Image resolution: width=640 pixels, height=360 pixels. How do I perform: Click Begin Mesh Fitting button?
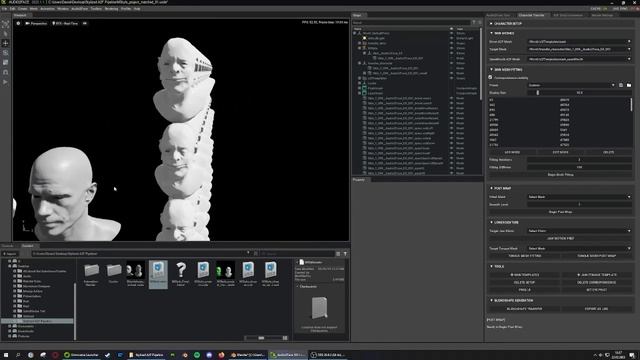[560, 175]
